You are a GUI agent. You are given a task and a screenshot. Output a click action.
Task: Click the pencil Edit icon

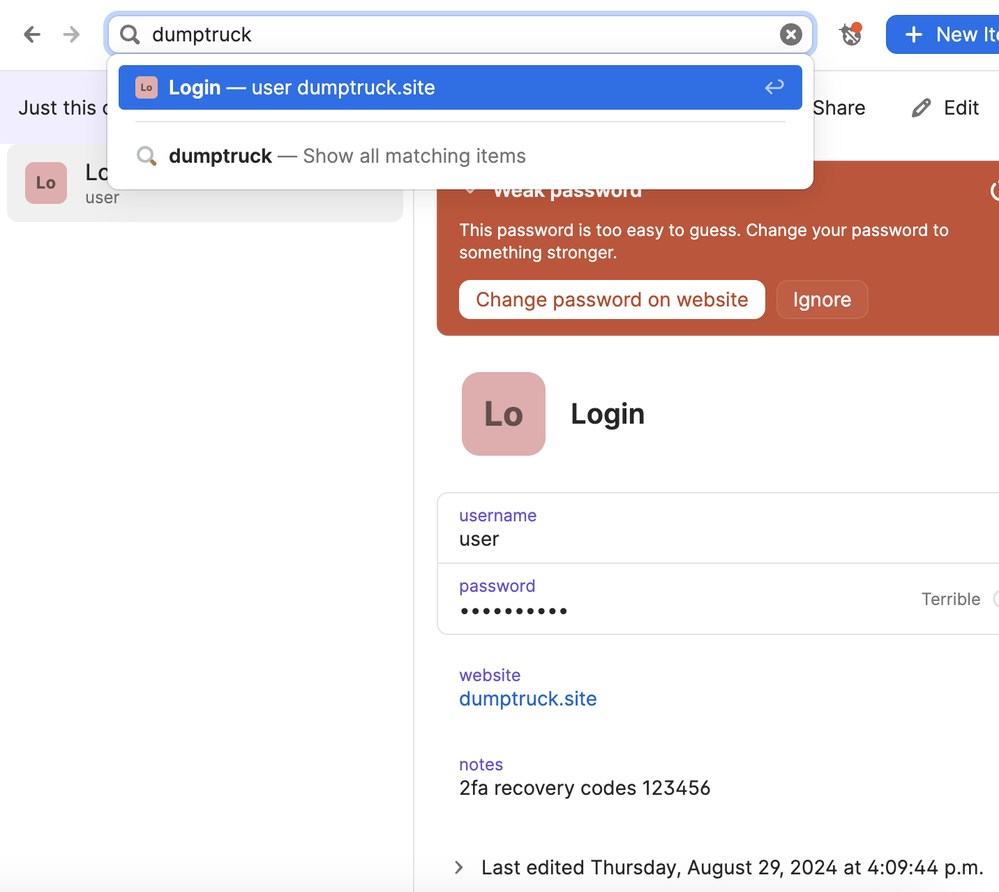coord(921,108)
